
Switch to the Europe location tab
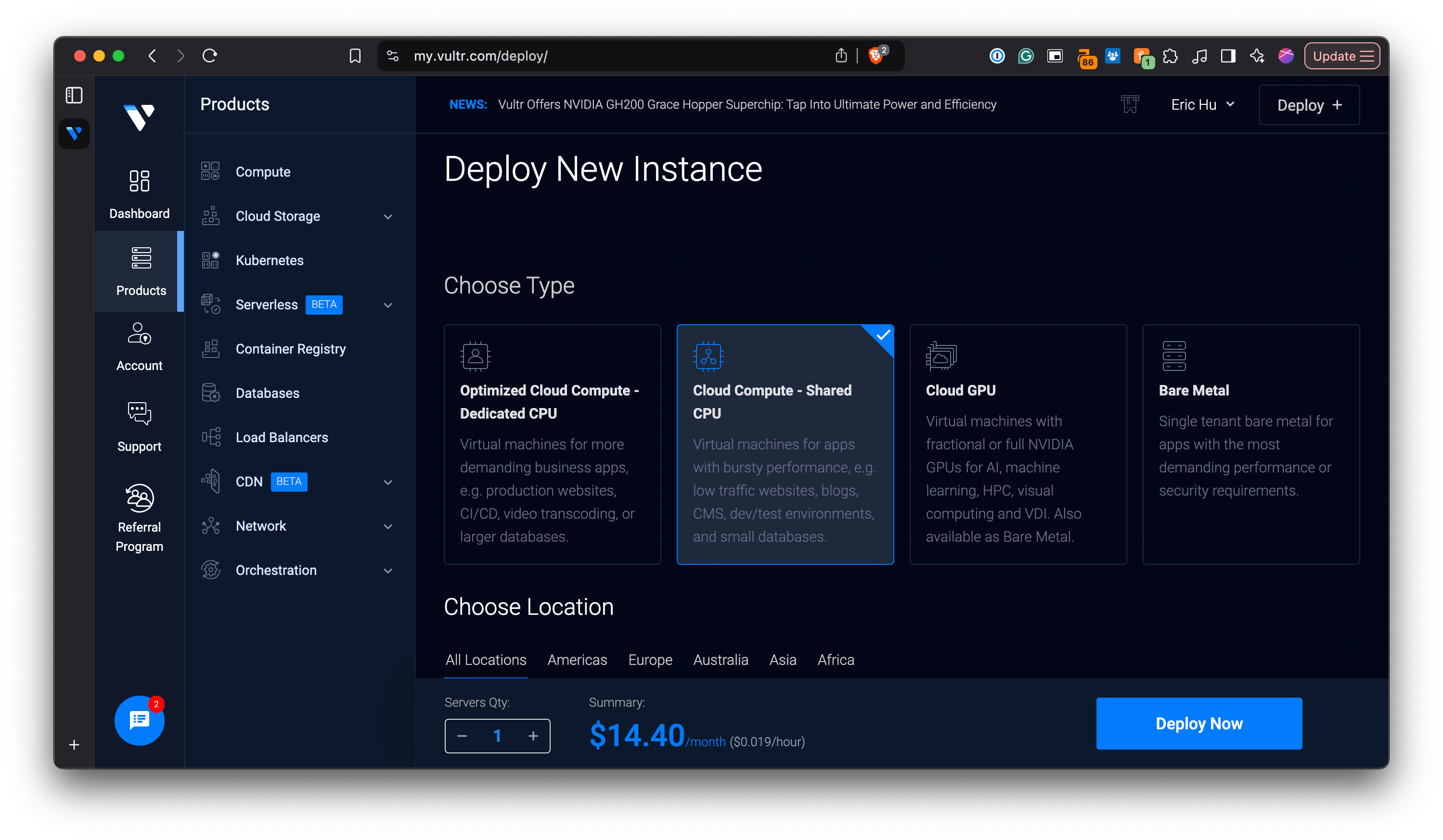point(650,660)
